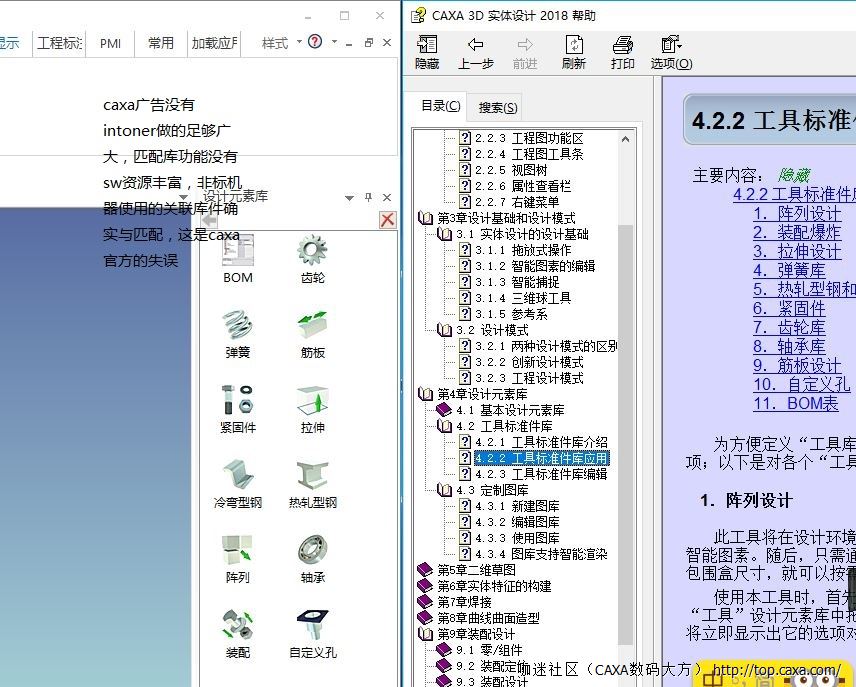
Task: Collapse the 3.2 设计模式 node
Action: (x=444, y=330)
